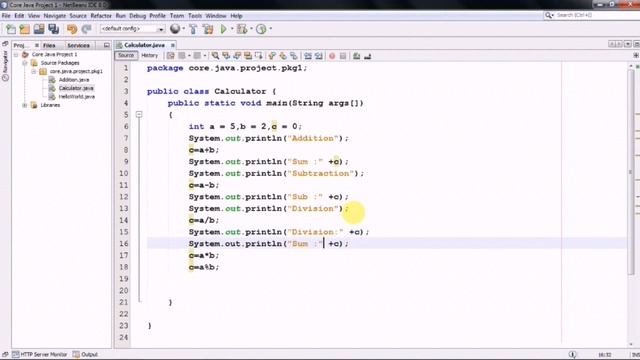Toggle Rectangular Selection icon
The image size is (640, 360).
click(x=258, y=56)
